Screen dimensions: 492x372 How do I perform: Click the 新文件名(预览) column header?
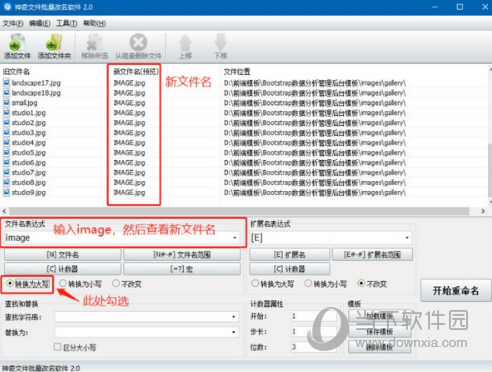(x=136, y=72)
